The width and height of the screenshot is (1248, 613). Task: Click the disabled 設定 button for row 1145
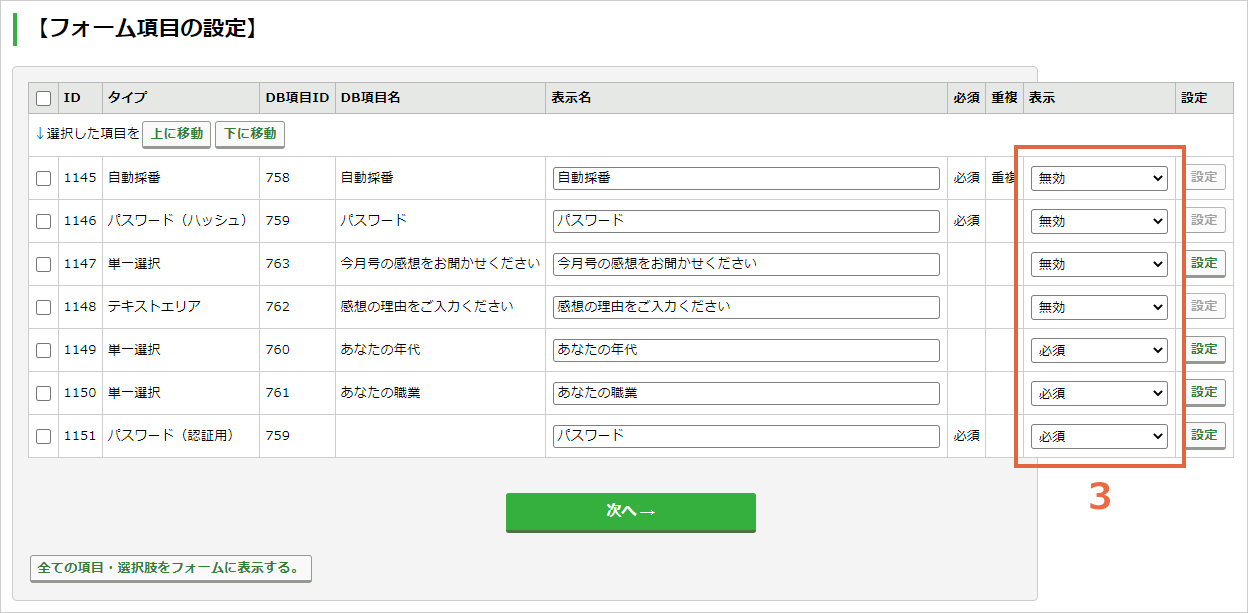[1205, 178]
